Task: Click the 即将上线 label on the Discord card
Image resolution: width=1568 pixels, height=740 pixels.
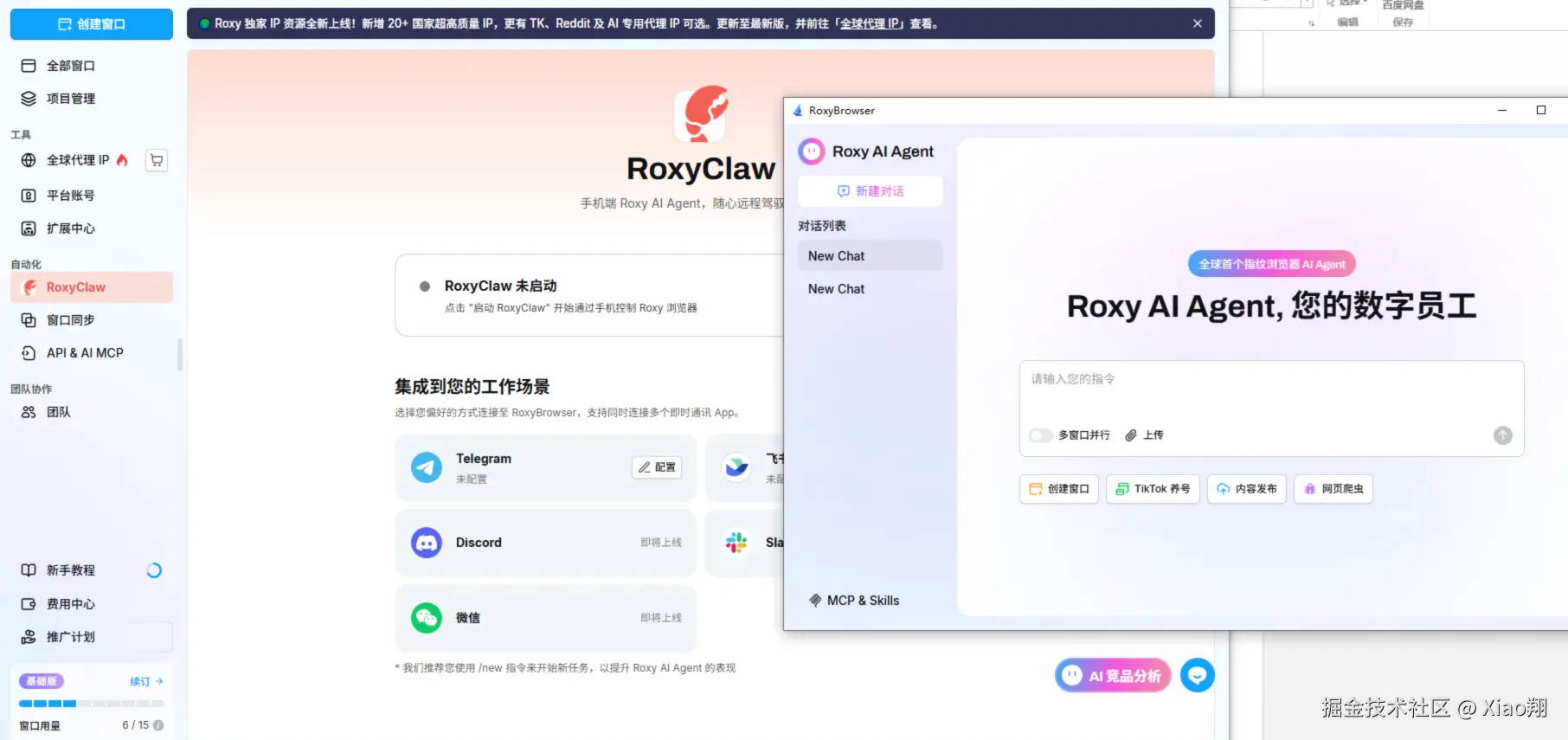Action: [661, 543]
